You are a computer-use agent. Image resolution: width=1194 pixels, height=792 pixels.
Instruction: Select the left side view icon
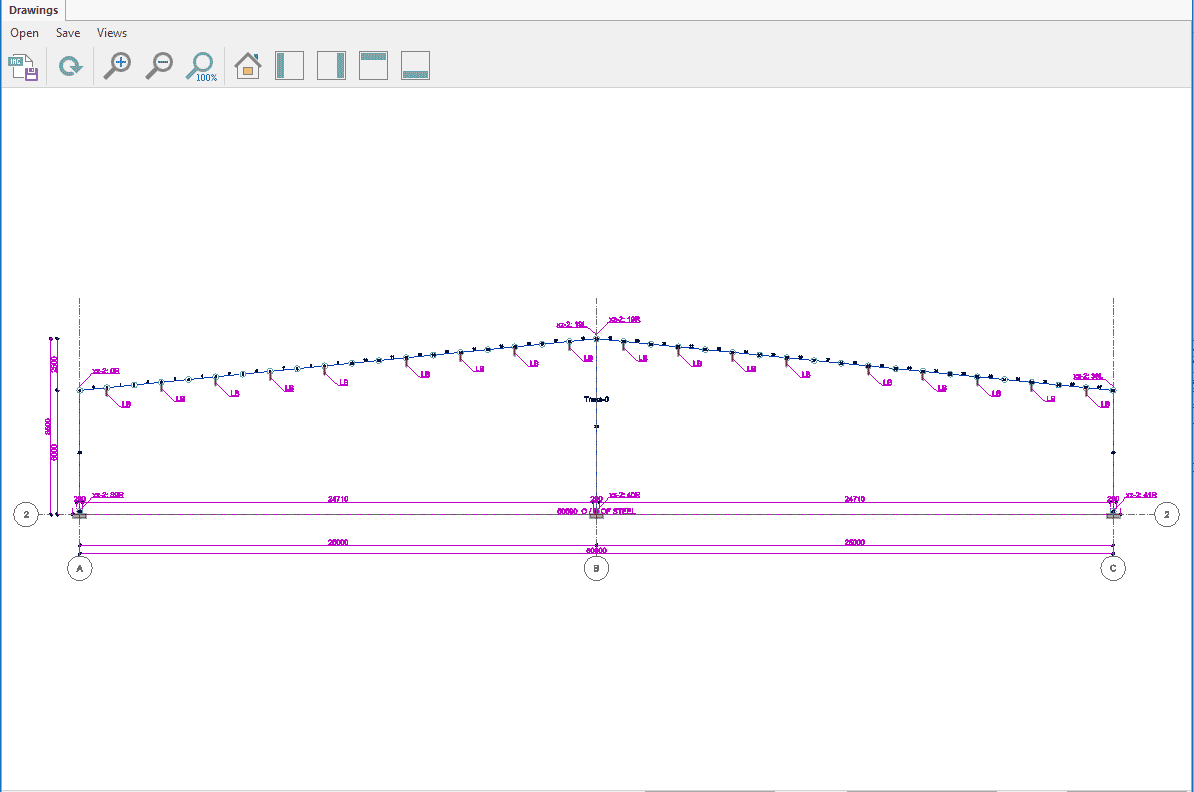coord(289,67)
